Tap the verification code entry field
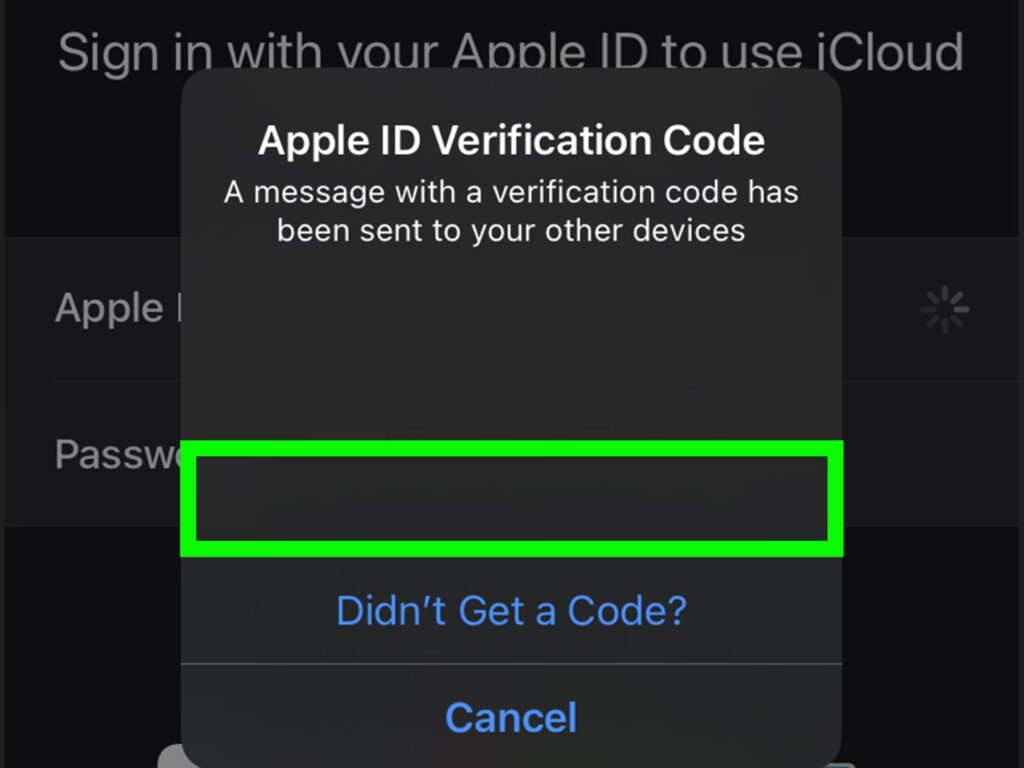Screen dimensions: 1024x768 pyautogui.click(x=511, y=498)
